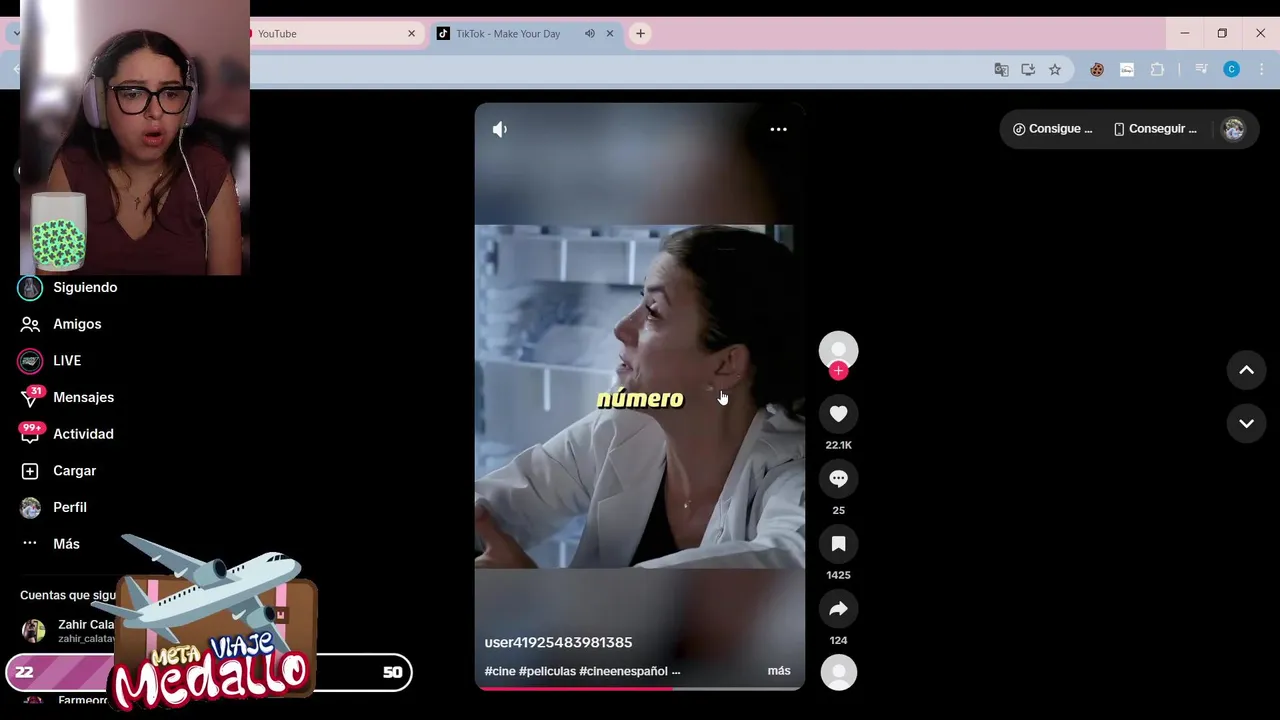Open the video three-dot options menu
Image resolution: width=1280 pixels, height=720 pixels.
[778, 129]
